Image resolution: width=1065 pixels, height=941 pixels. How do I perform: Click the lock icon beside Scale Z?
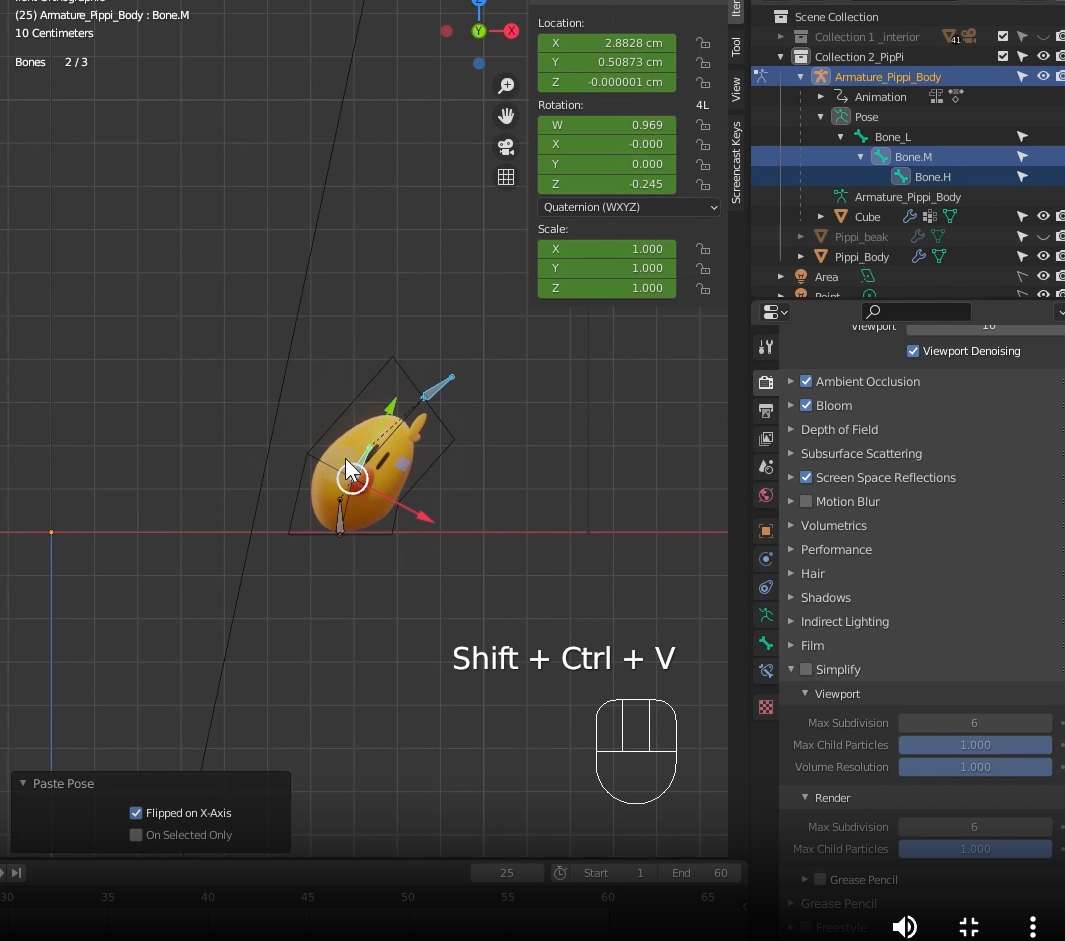[x=703, y=288]
